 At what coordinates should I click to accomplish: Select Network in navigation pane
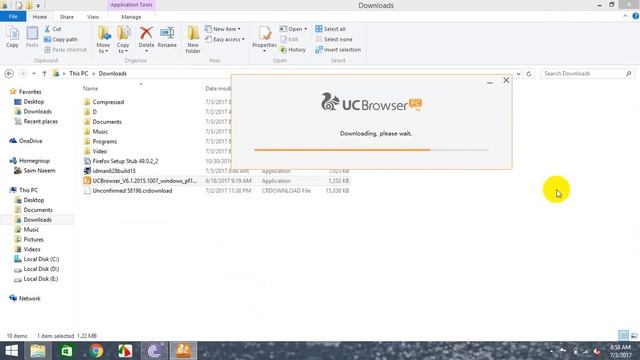[29, 298]
